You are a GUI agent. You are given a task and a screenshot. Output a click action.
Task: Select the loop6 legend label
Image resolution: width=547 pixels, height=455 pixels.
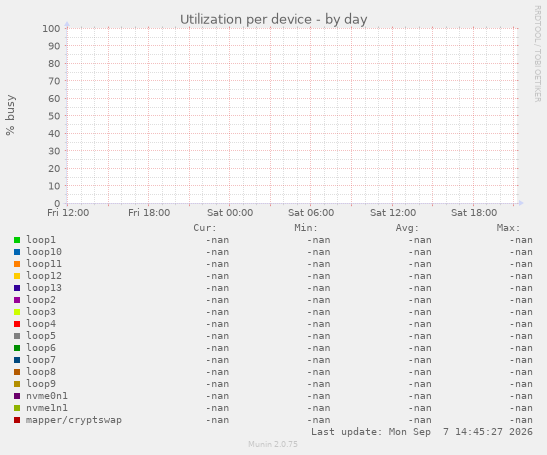tap(41, 348)
